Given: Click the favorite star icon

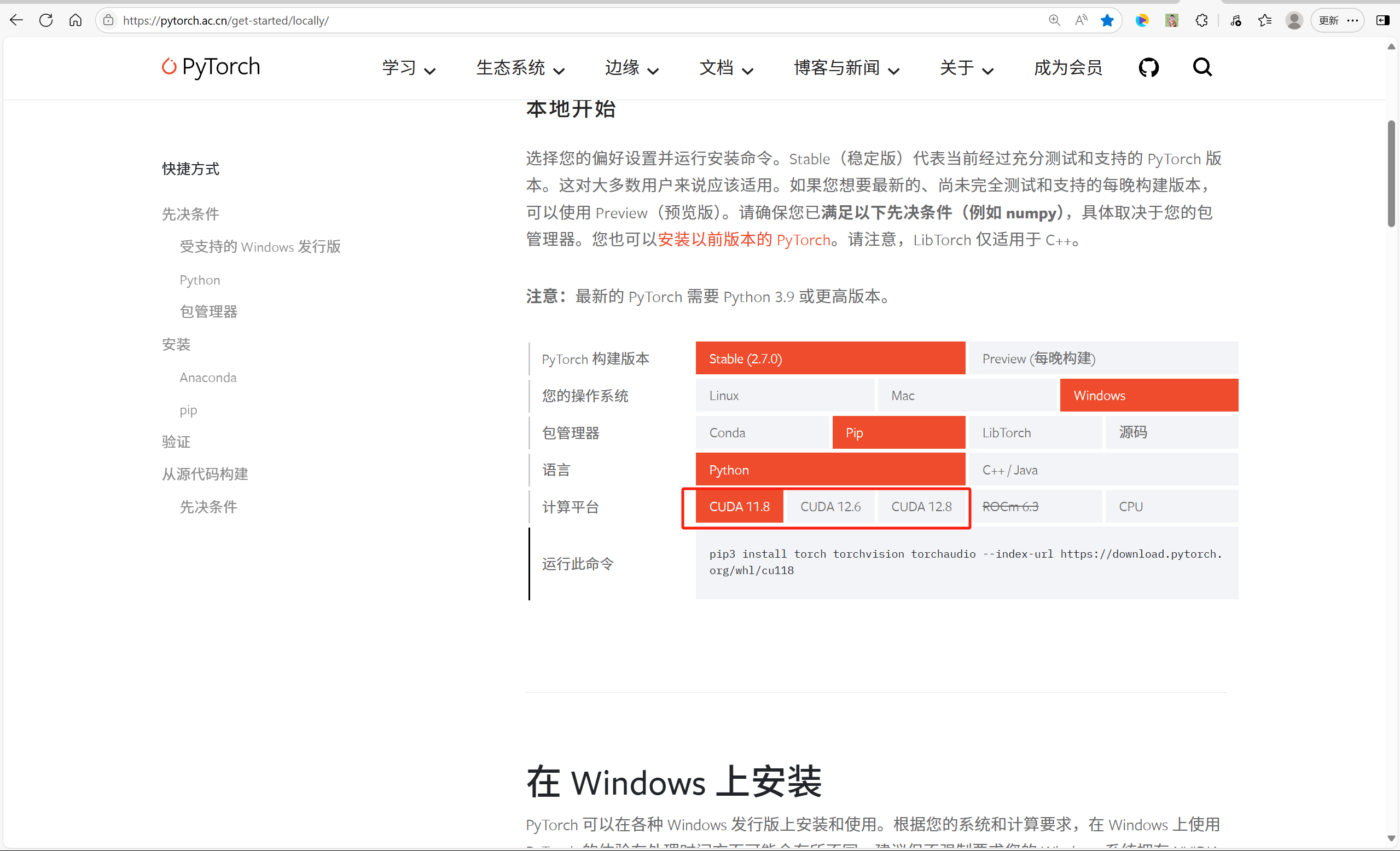Looking at the screenshot, I should click(1107, 20).
